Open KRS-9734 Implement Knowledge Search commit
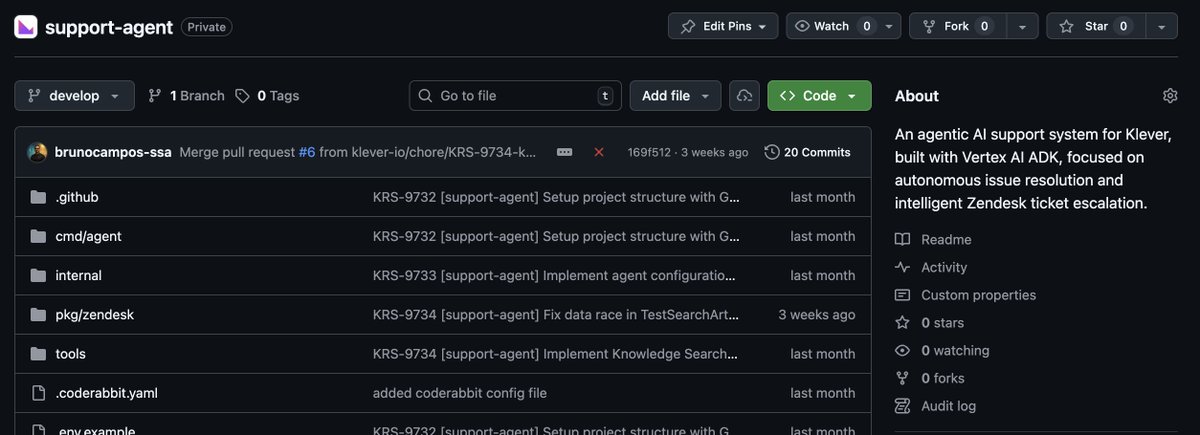 [557, 353]
